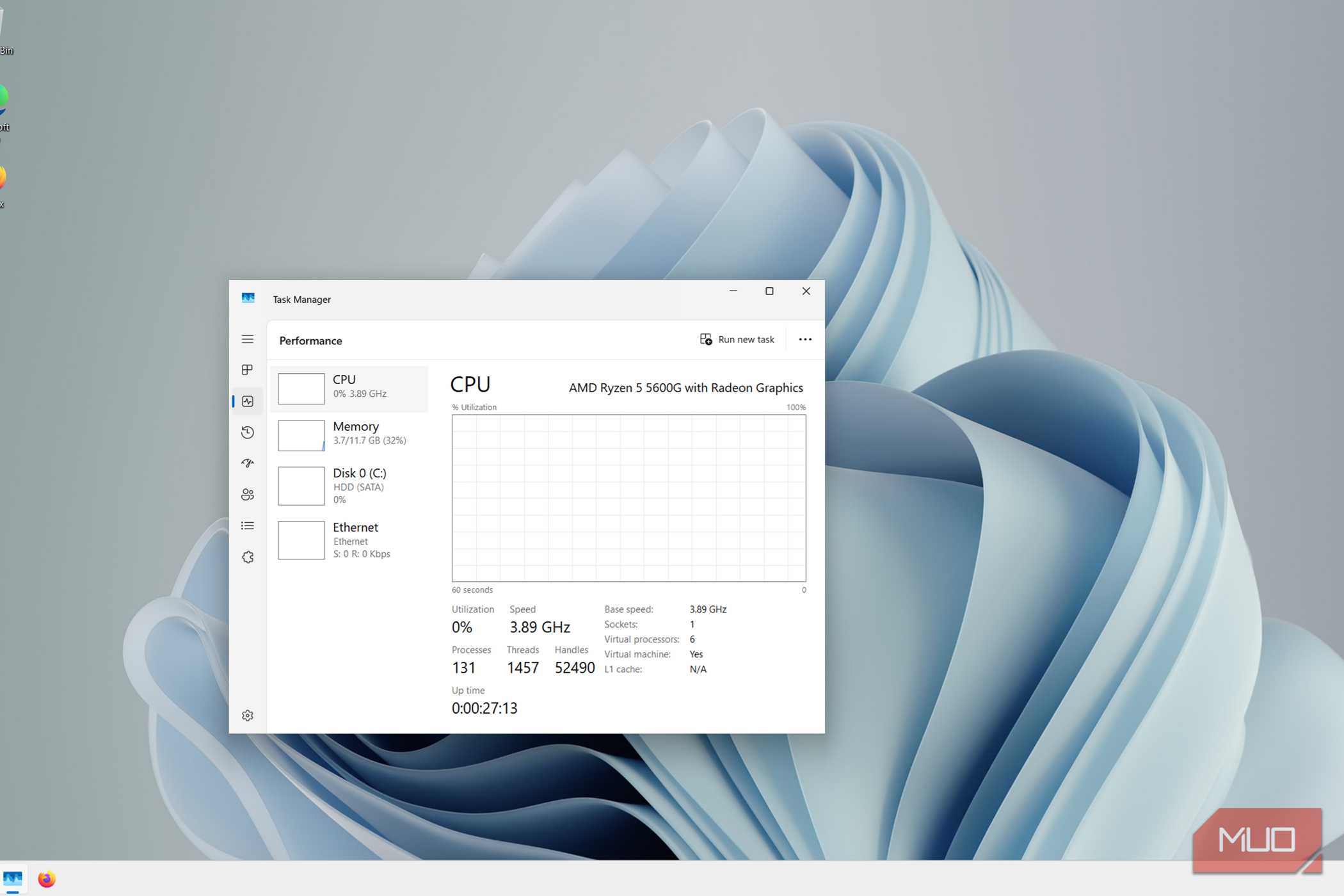Screen dimensions: 1344x896
Task: Click the Task Manager icon in taskbar
Action: [x=13, y=879]
